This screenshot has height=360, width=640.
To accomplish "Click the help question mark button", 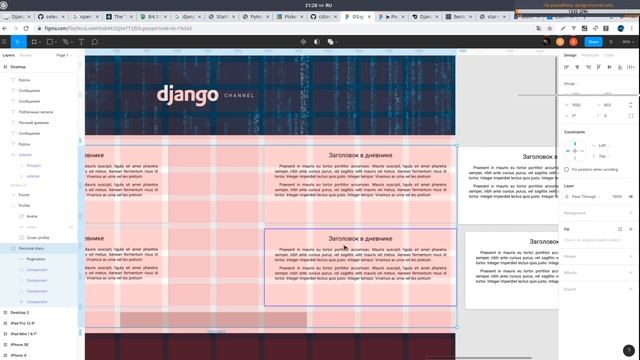I will coord(629,350).
